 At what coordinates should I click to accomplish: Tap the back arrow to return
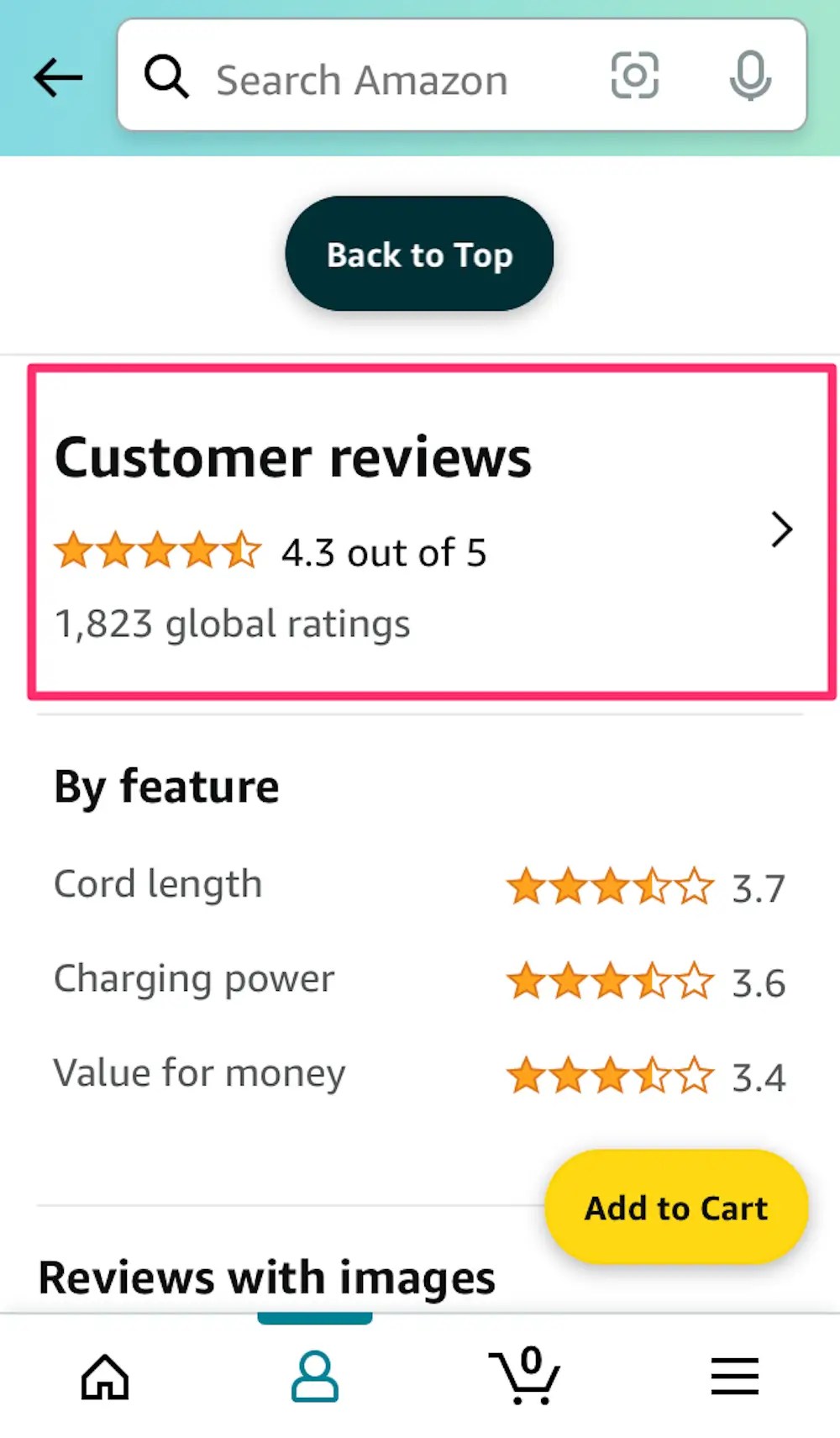(57, 77)
